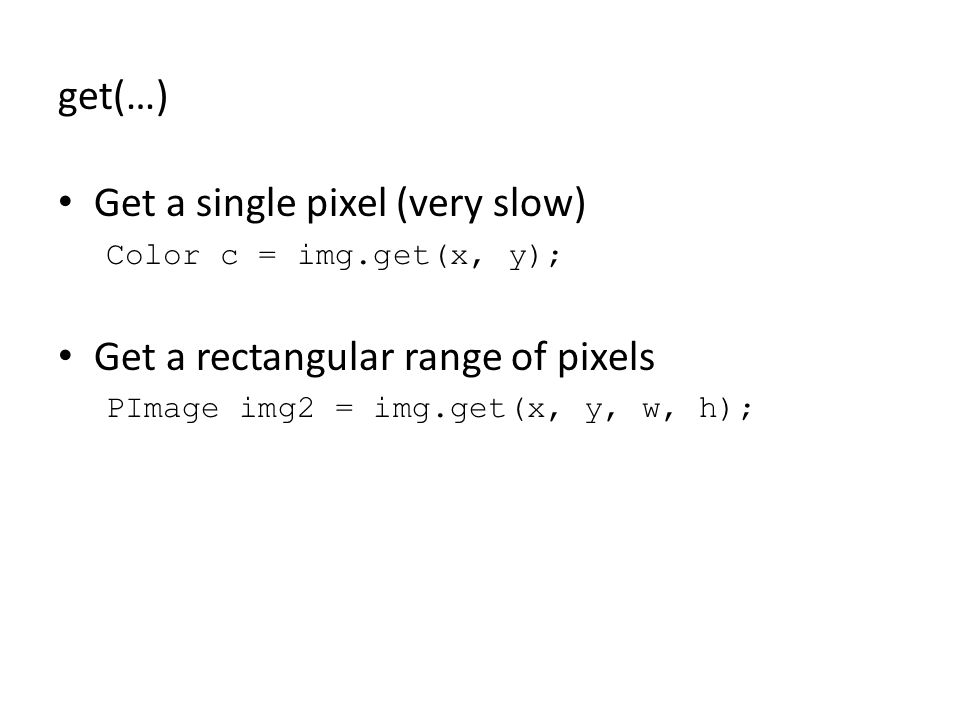The width and height of the screenshot is (960, 720).
Task: Click the "img2" variable name
Action: click(277, 408)
